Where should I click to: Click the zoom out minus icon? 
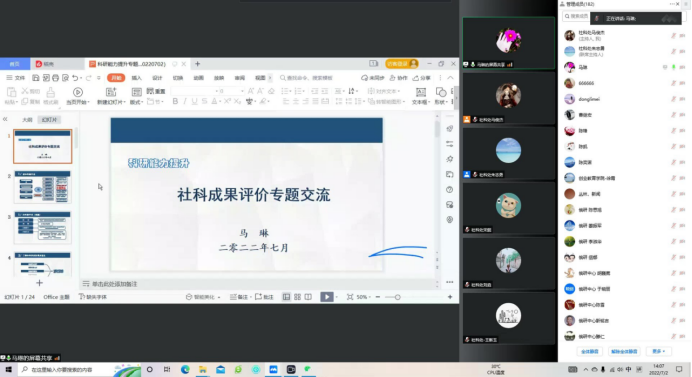coord(378,297)
